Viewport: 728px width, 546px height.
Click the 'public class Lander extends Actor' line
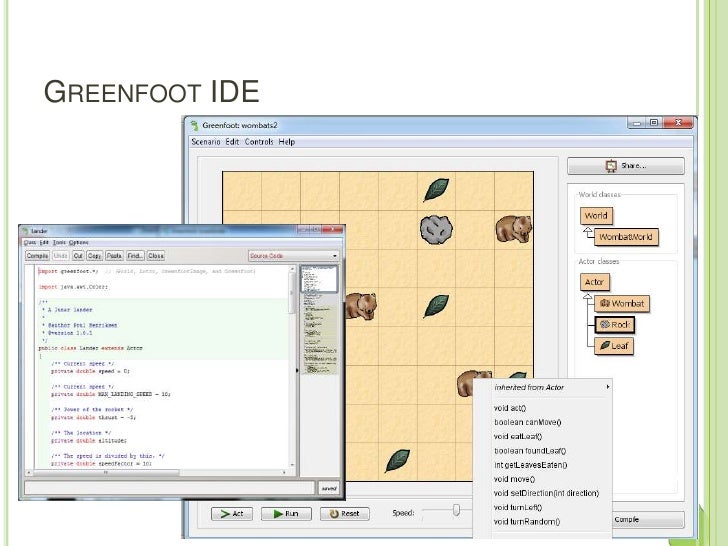pyautogui.click(x=90, y=348)
